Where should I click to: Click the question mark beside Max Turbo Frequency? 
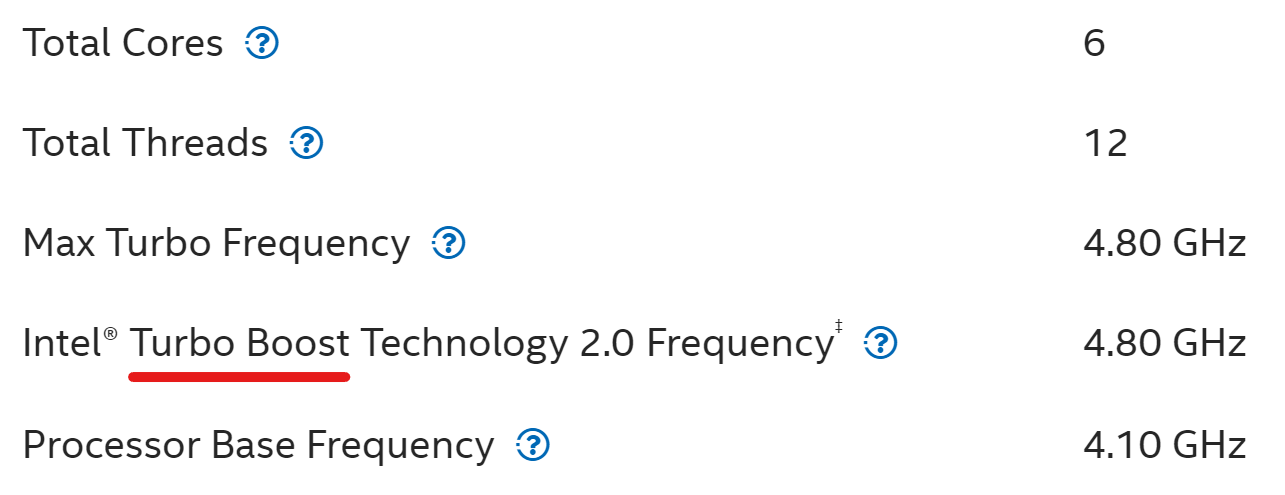pos(449,243)
